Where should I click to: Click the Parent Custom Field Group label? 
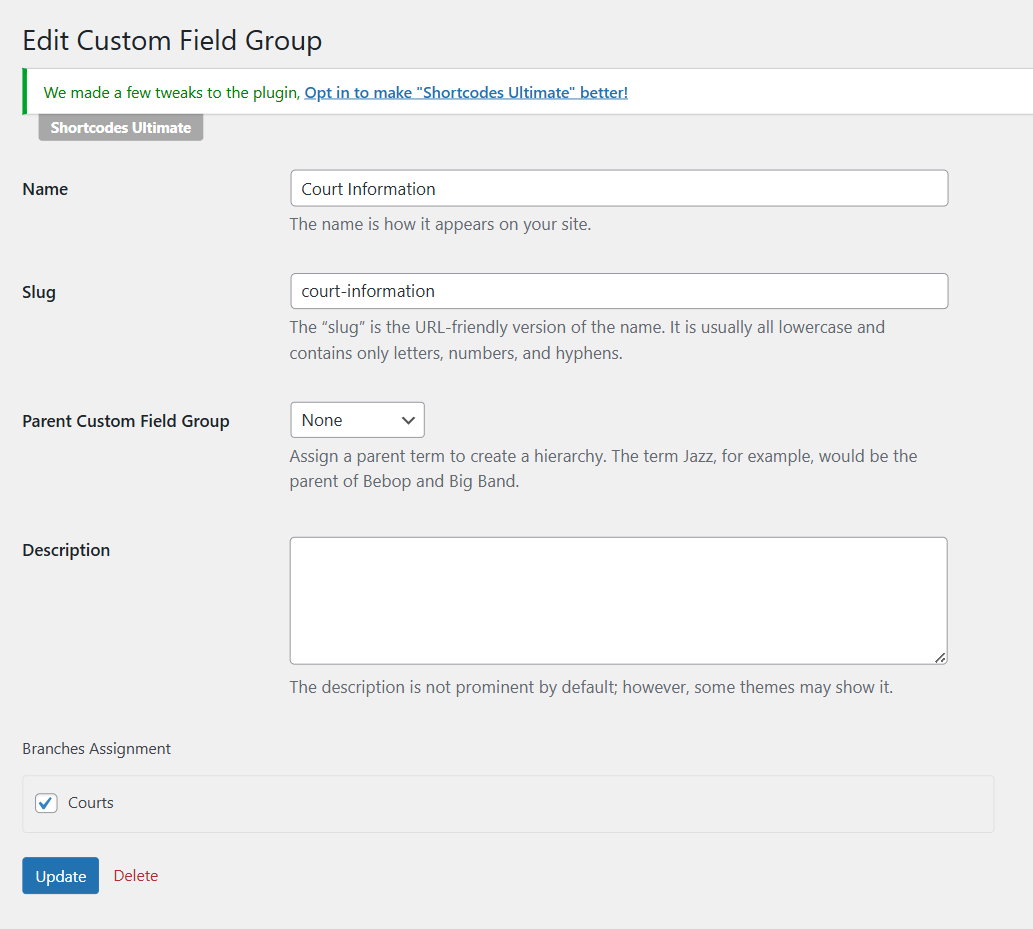[x=125, y=421]
